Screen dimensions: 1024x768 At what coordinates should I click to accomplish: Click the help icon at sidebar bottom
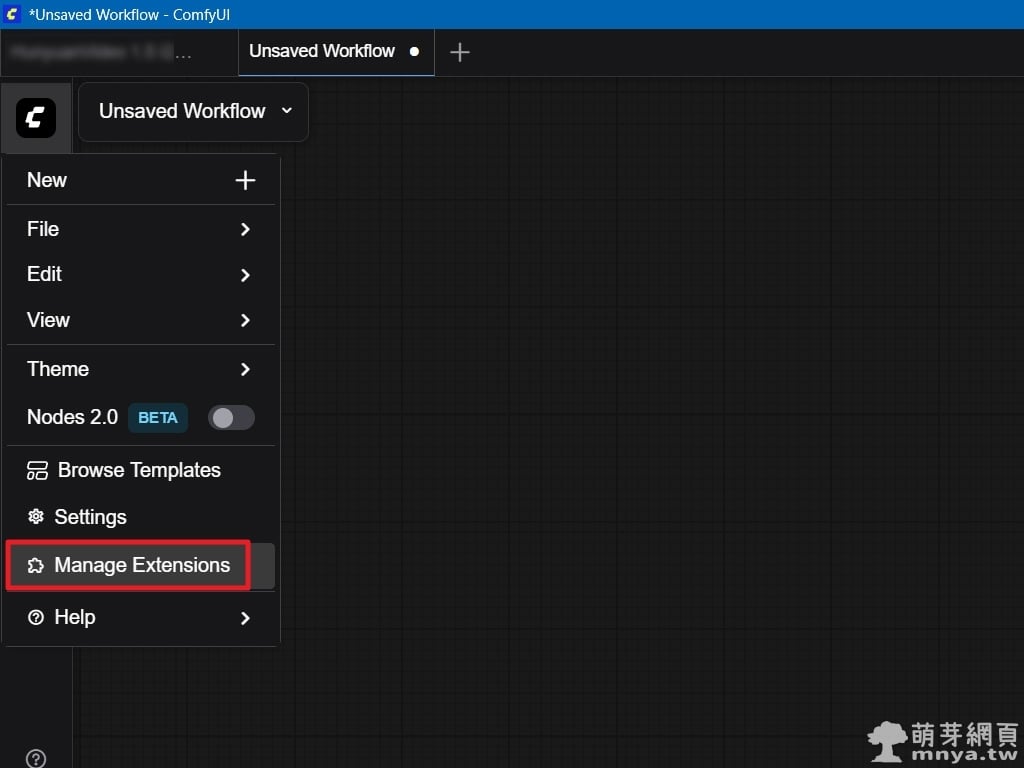pyautogui.click(x=36, y=758)
